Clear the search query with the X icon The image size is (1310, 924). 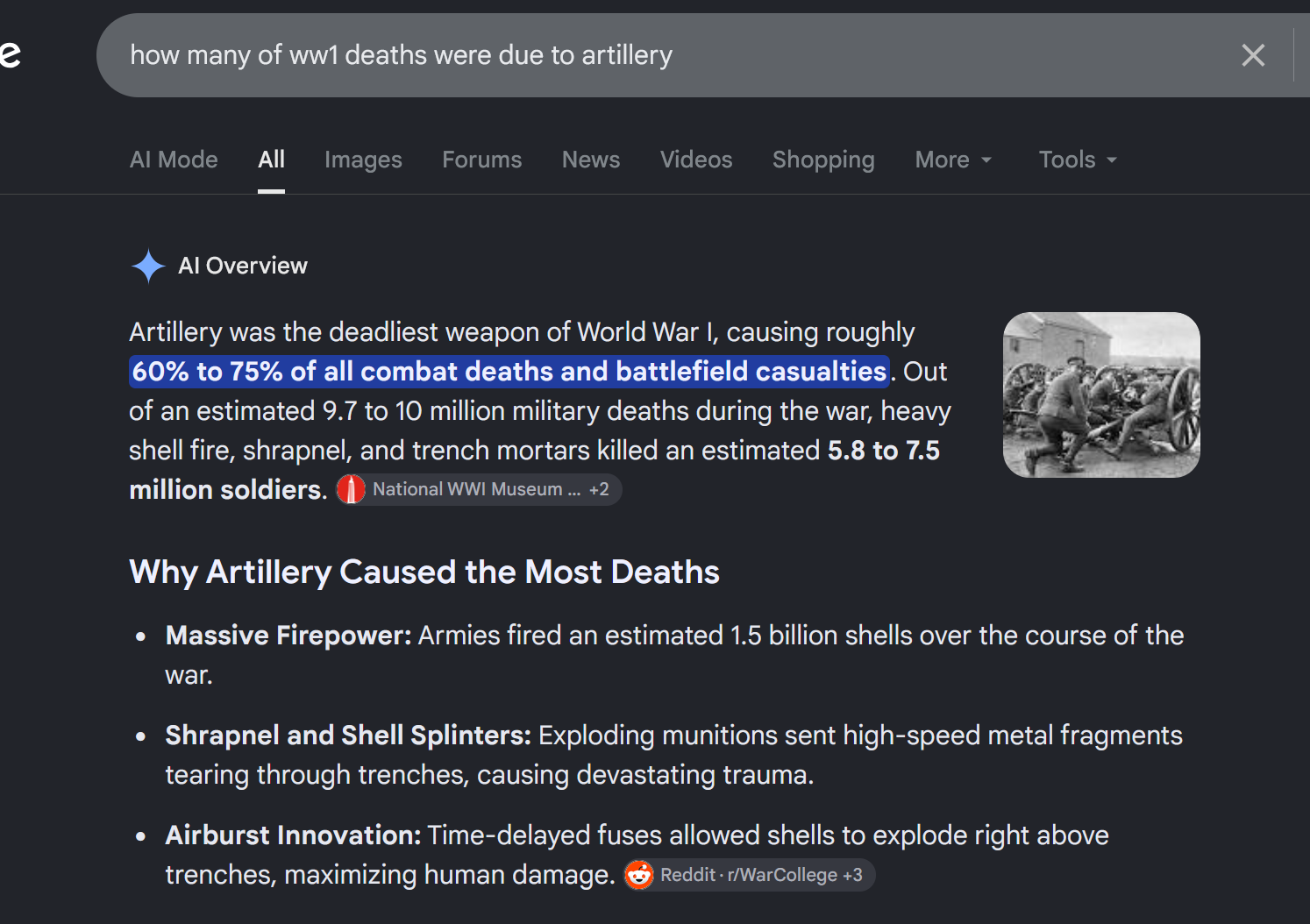pyautogui.click(x=1253, y=55)
